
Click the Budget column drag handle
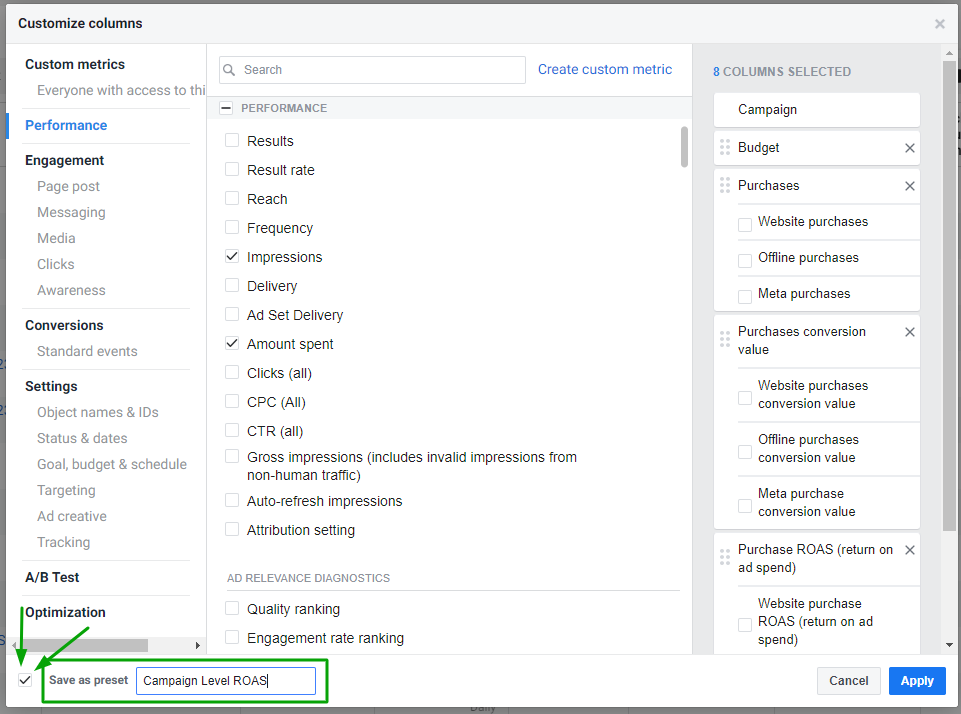click(x=725, y=148)
